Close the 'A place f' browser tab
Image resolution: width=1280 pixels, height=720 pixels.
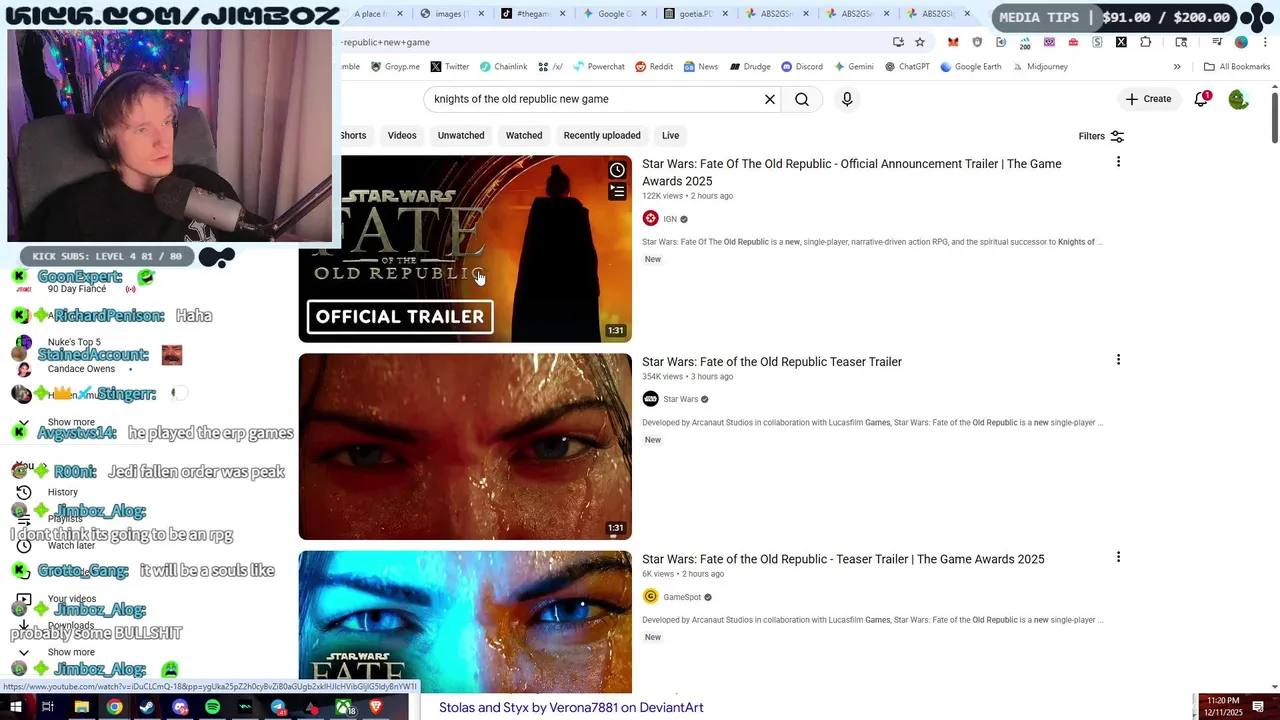pyautogui.click(x=400, y=14)
